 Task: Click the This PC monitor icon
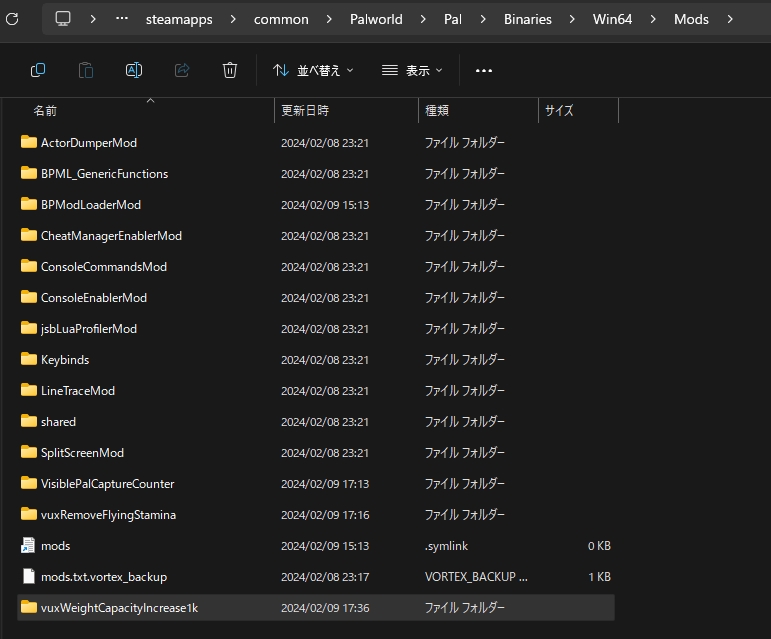click(x=63, y=19)
